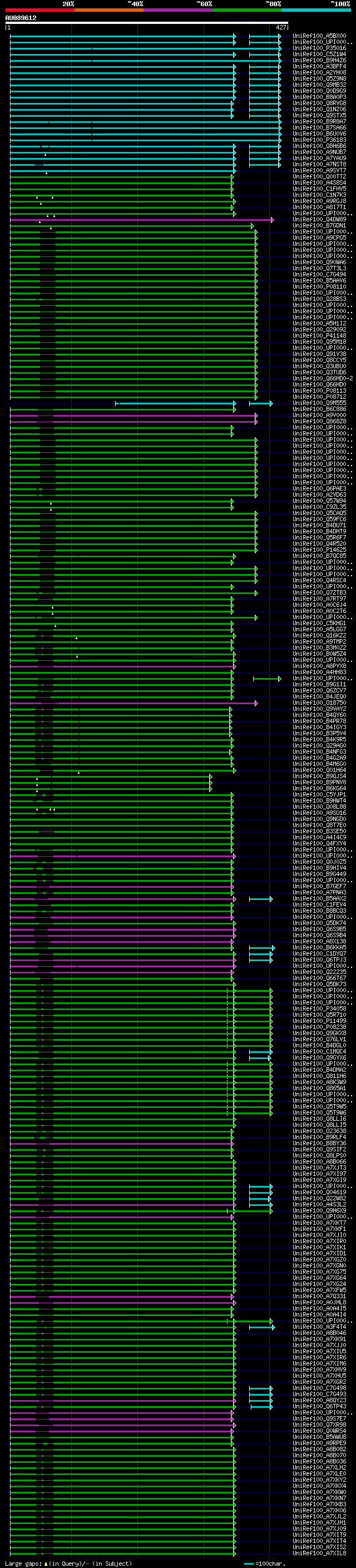The width and height of the screenshot is (356, 1568).
Task: Select hit UniRef100_B5AAX2
Action: [319, 898]
